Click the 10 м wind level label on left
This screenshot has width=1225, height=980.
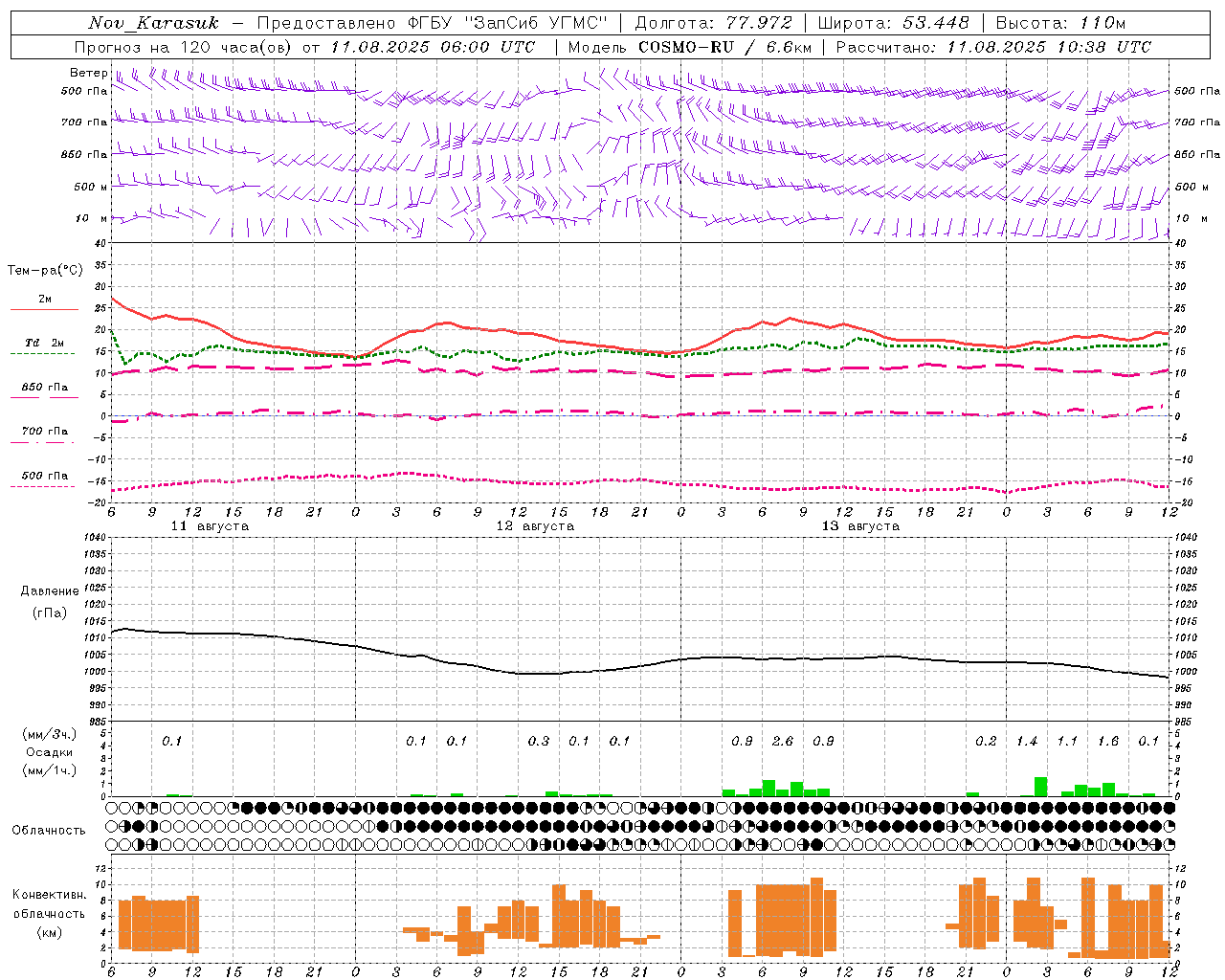click(93, 218)
